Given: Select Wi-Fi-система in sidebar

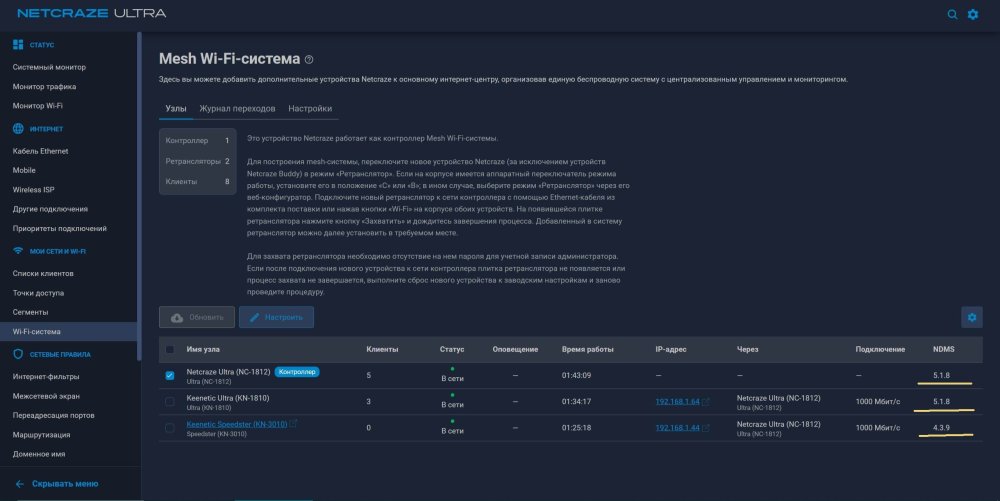Looking at the screenshot, I should [68, 331].
